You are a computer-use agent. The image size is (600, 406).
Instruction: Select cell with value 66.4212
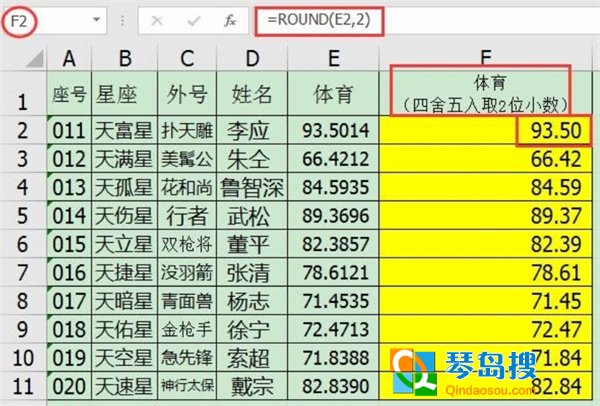[333, 158]
